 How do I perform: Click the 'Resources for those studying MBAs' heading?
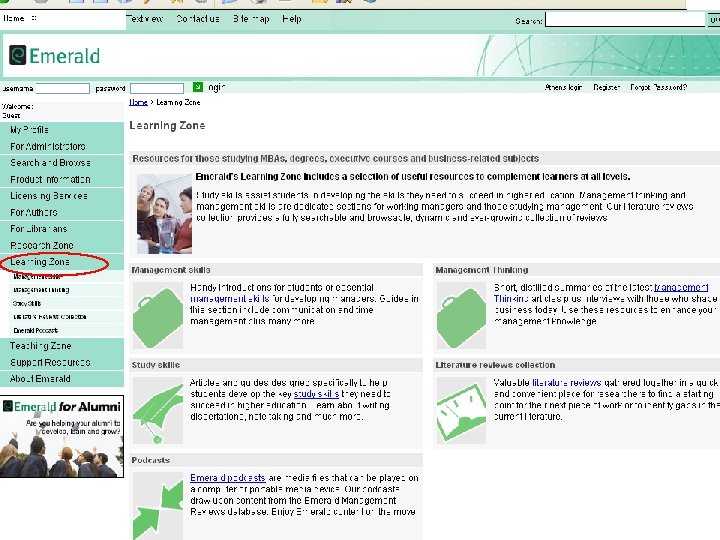[335, 158]
